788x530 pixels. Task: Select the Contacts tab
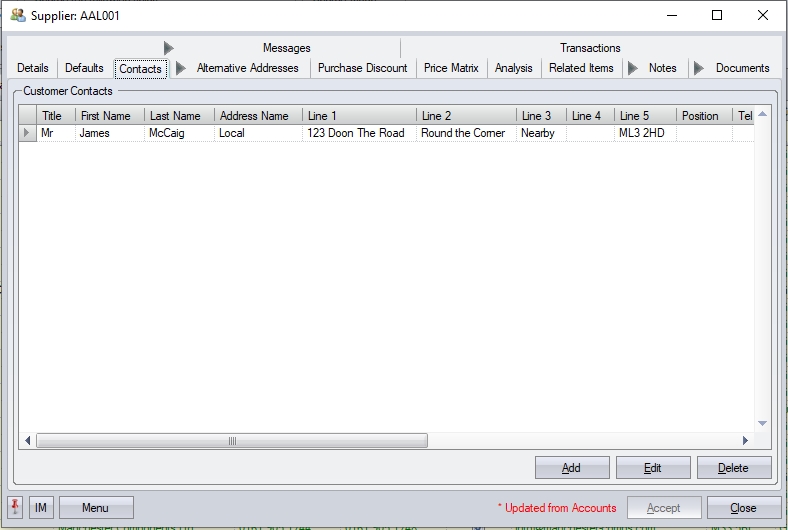pyautogui.click(x=141, y=69)
